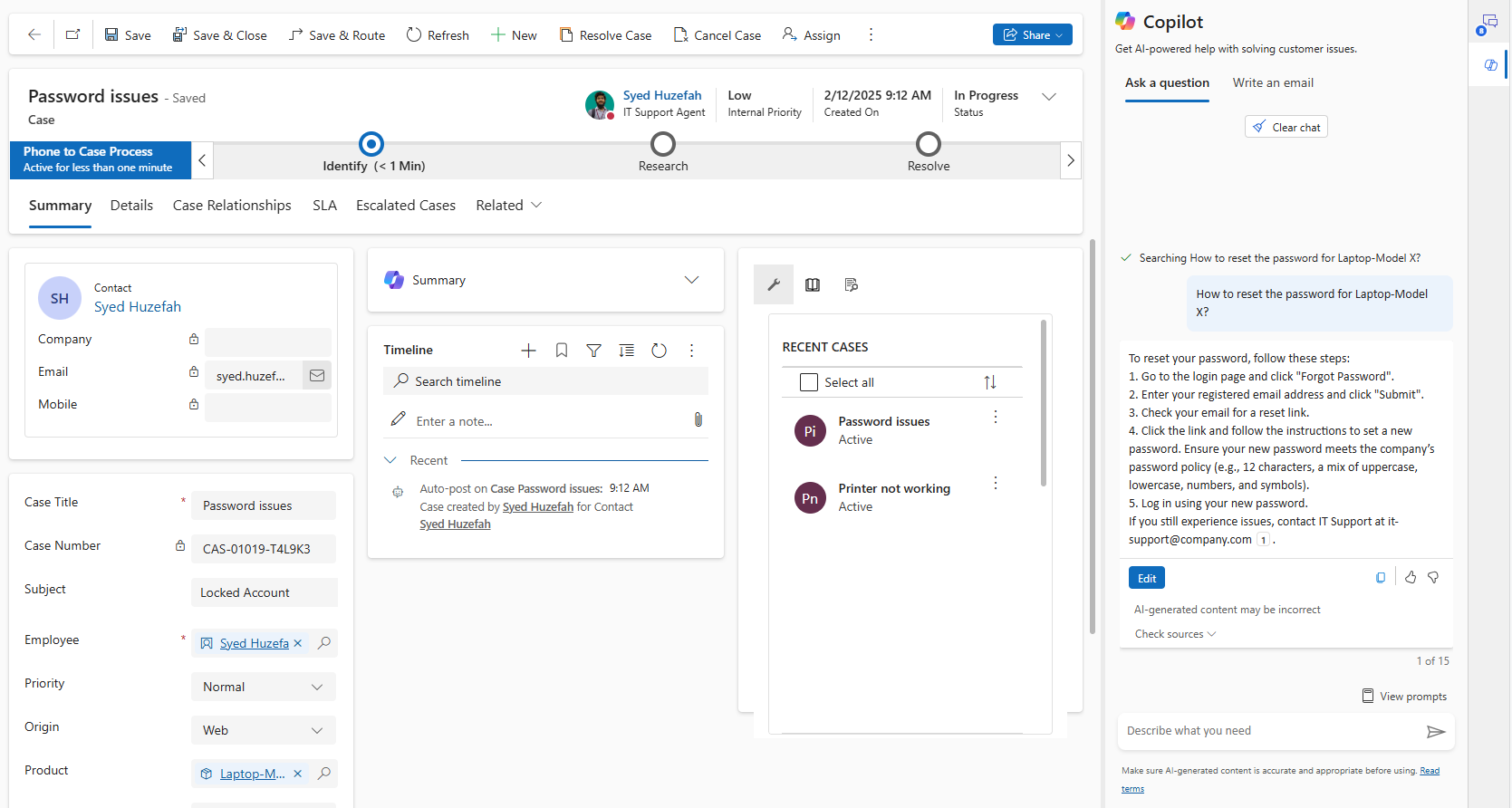This screenshot has width=1512, height=808.
Task: Open the SLA tab
Action: click(x=324, y=206)
